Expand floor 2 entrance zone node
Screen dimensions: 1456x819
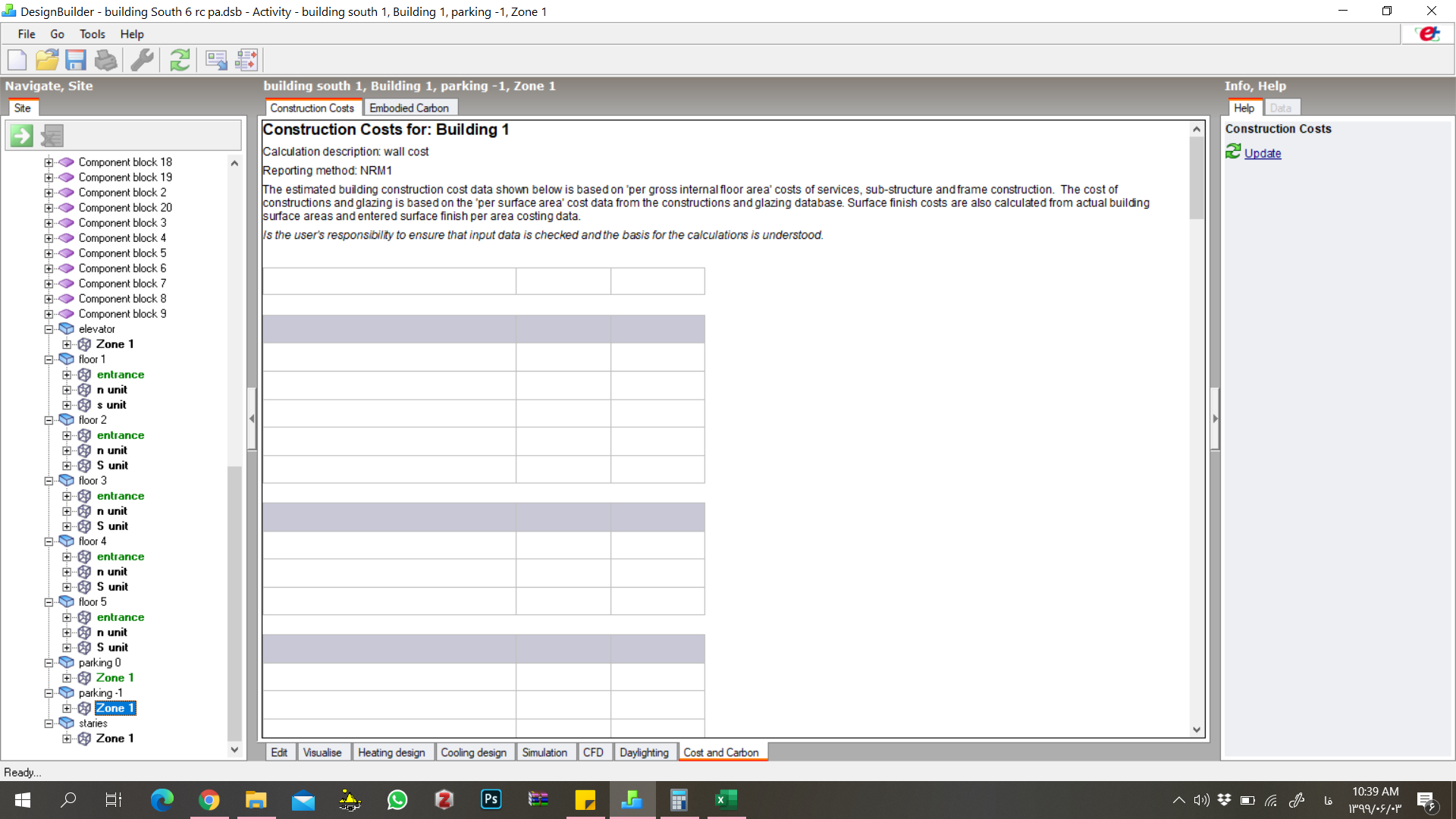[67, 435]
